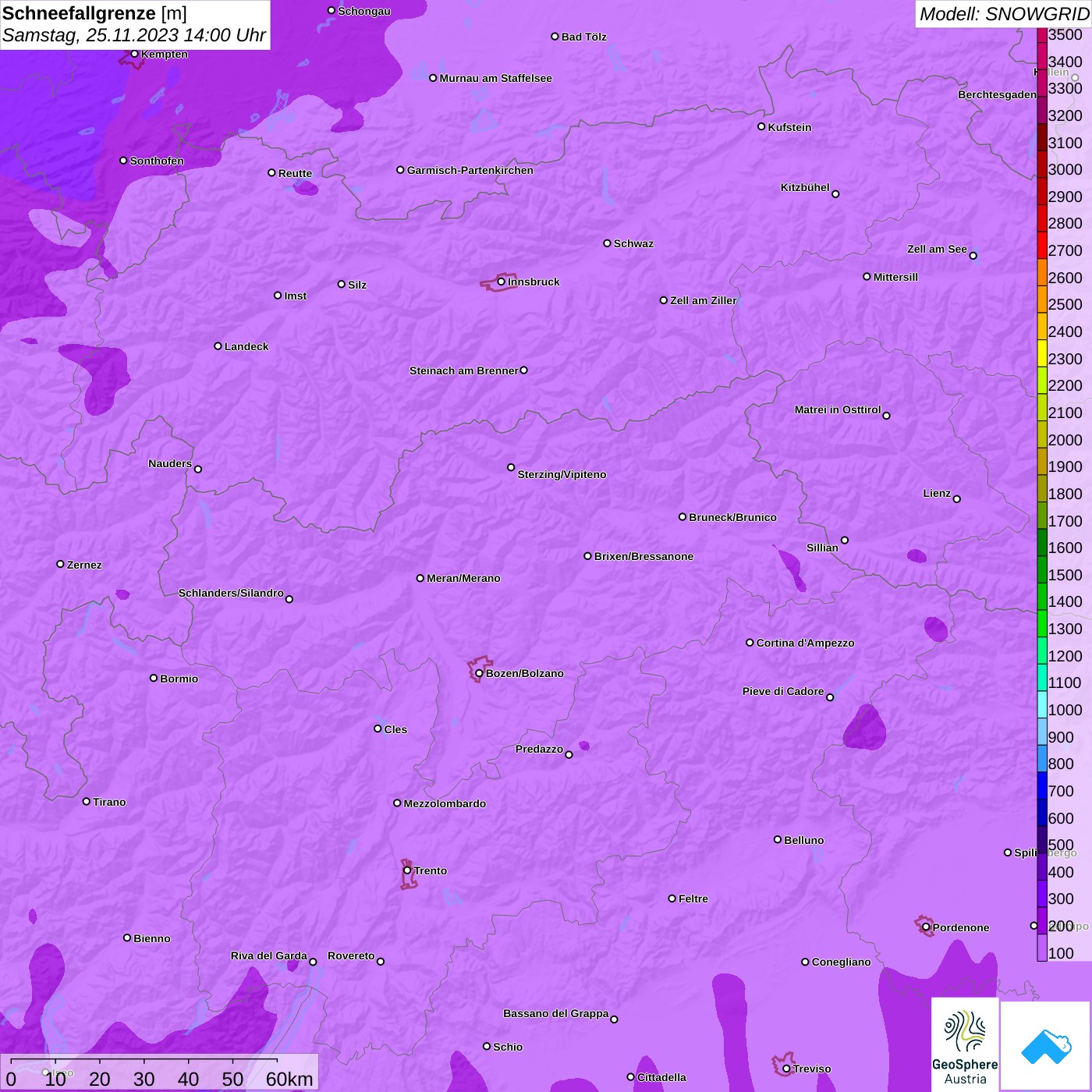Click the Landeck location dot

(x=218, y=346)
